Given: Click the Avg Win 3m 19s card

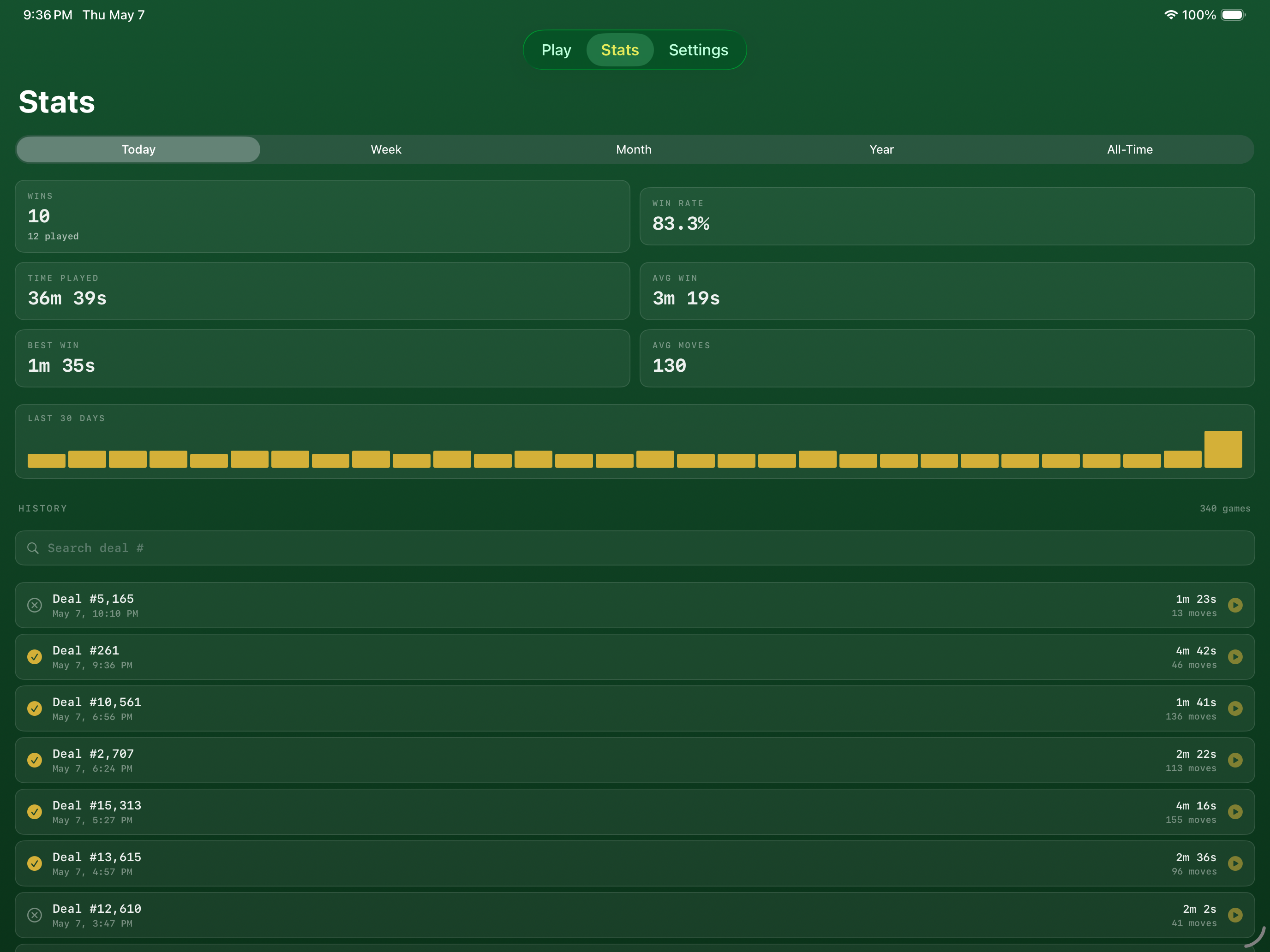Looking at the screenshot, I should 947,291.
